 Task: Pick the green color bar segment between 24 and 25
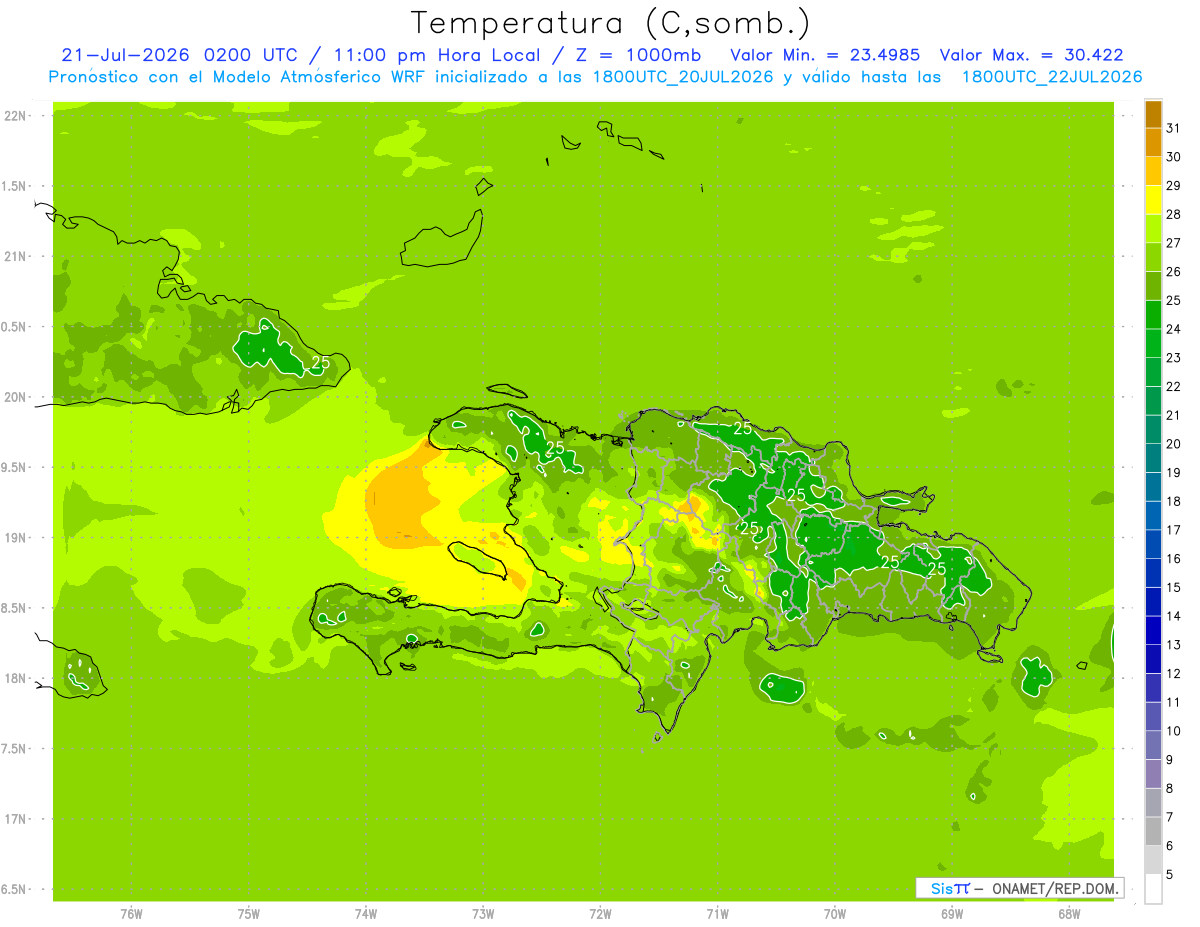[x=1153, y=315]
